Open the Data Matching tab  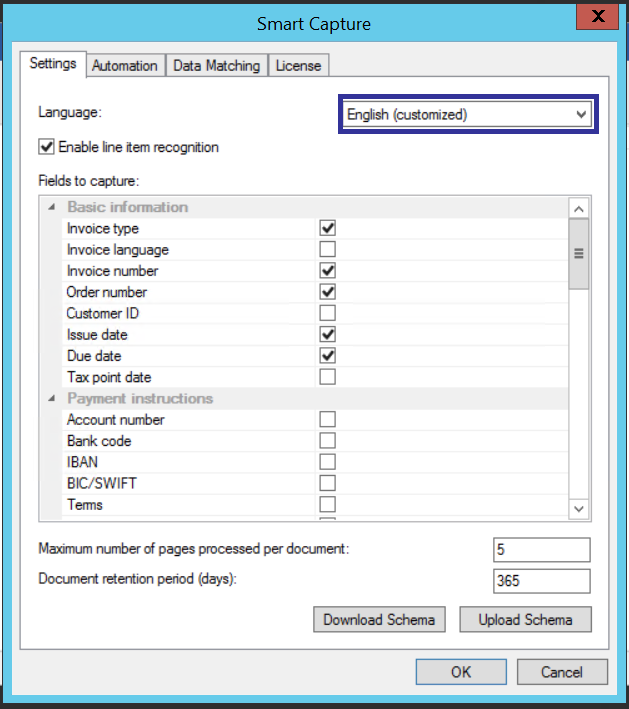[x=216, y=66]
